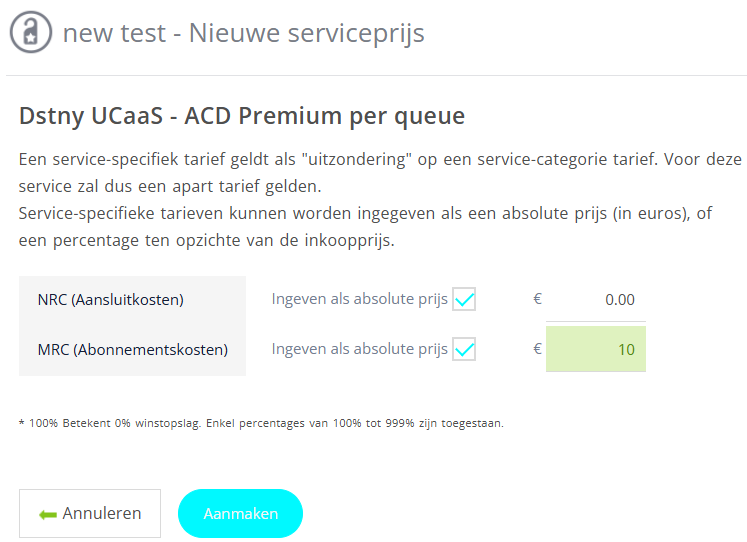747x542 pixels.
Task: Click the 'Dstny UCaaS - ACD Premium per queue' heading
Action: 242,116
